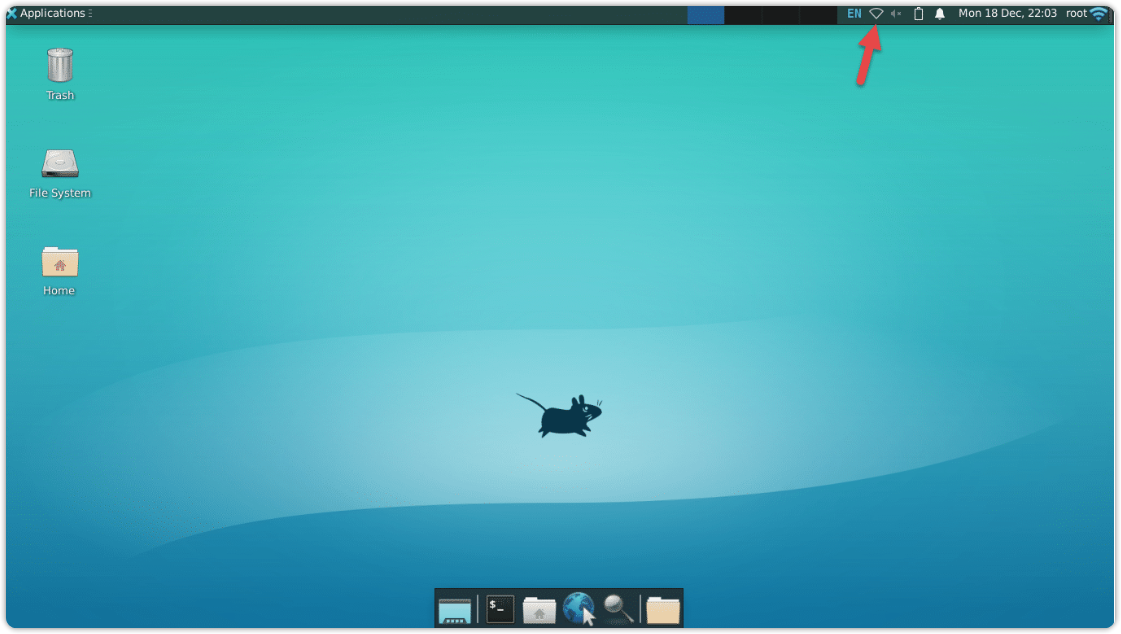This screenshot has width=1121, height=634.
Task: Click the Wi-Fi signal icon beside root
Action: click(x=1099, y=14)
